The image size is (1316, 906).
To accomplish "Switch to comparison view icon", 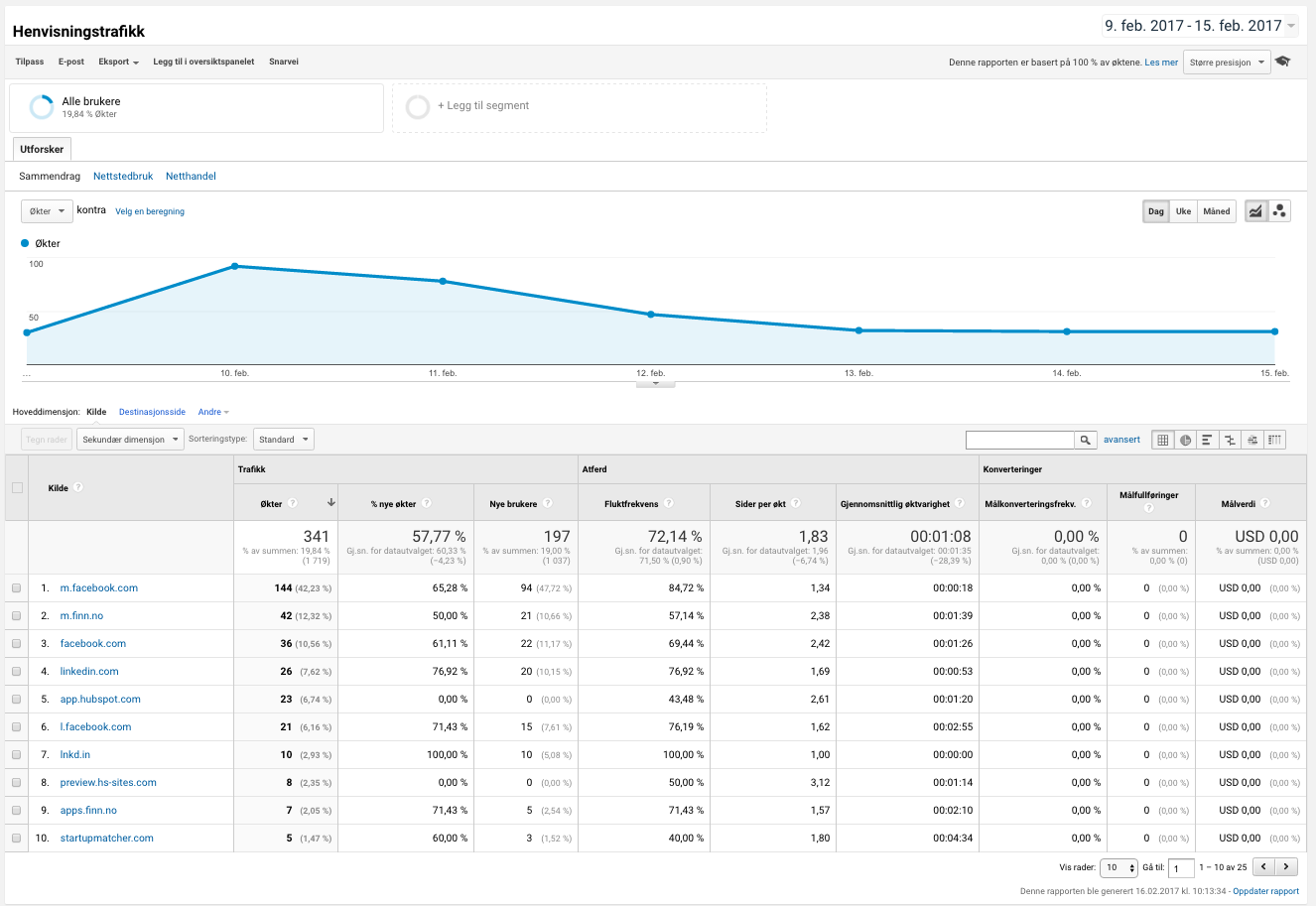I will point(1230,440).
